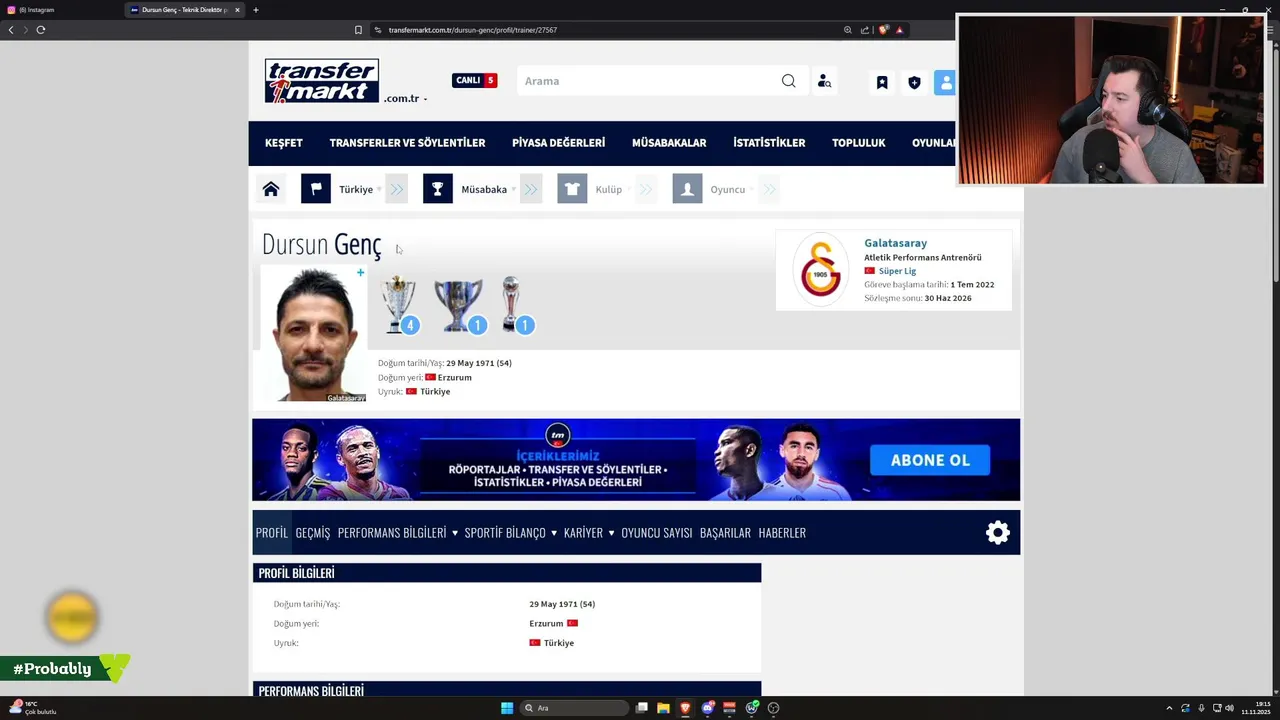Click the address bar URL

473,30
